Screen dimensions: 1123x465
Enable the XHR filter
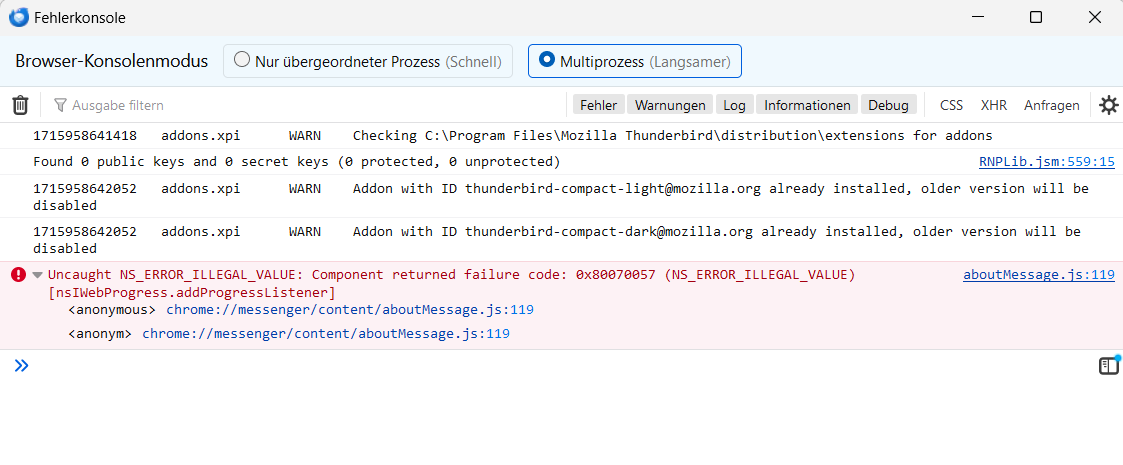coord(993,105)
